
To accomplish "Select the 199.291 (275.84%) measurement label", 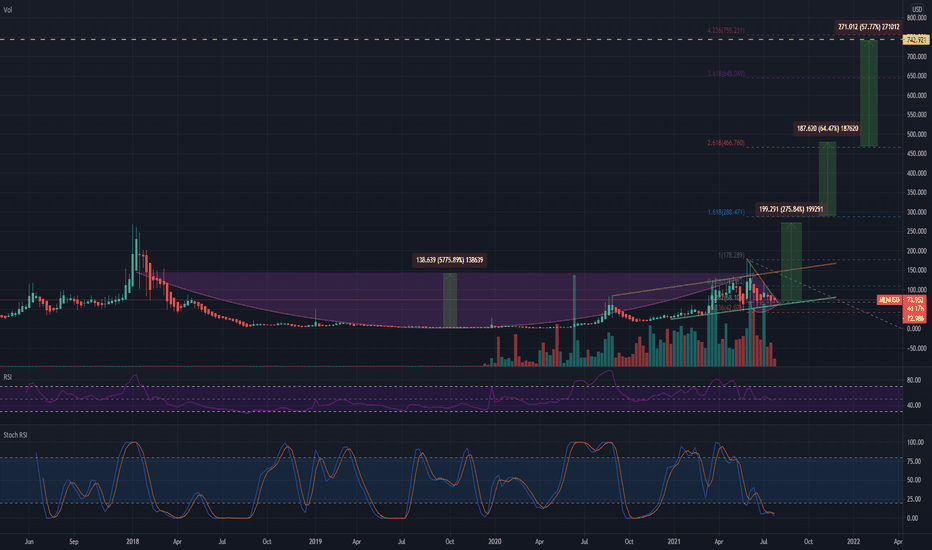I will (791, 209).
